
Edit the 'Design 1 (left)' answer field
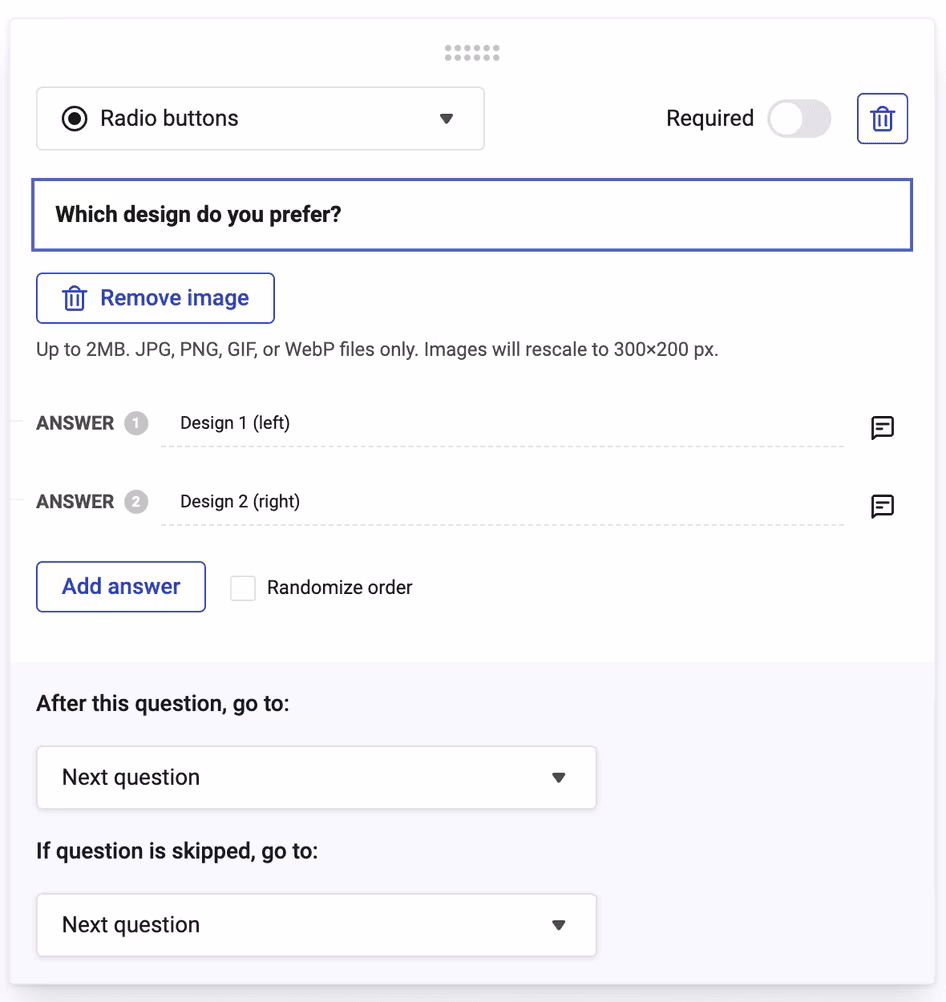click(x=502, y=423)
